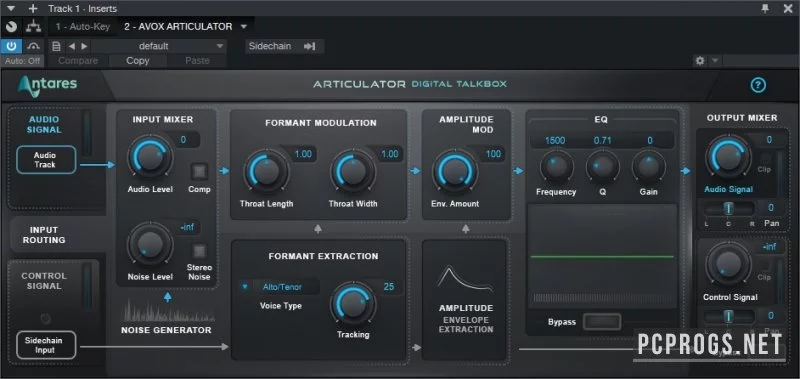Viewport: 800px width, 379px height.
Task: Click the EQ Q value 0.71
Action: [603, 140]
